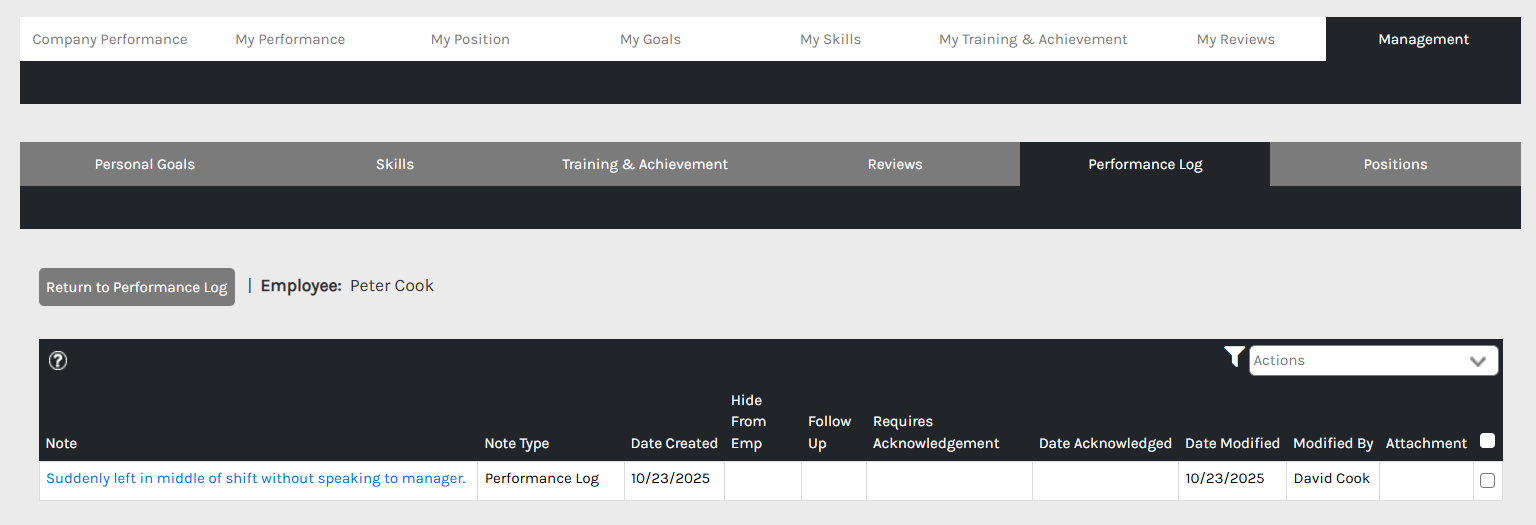Screen dimensions: 1536x525
Task: Click the 'David Cook' modified-by cell
Action: pyautogui.click(x=1332, y=478)
